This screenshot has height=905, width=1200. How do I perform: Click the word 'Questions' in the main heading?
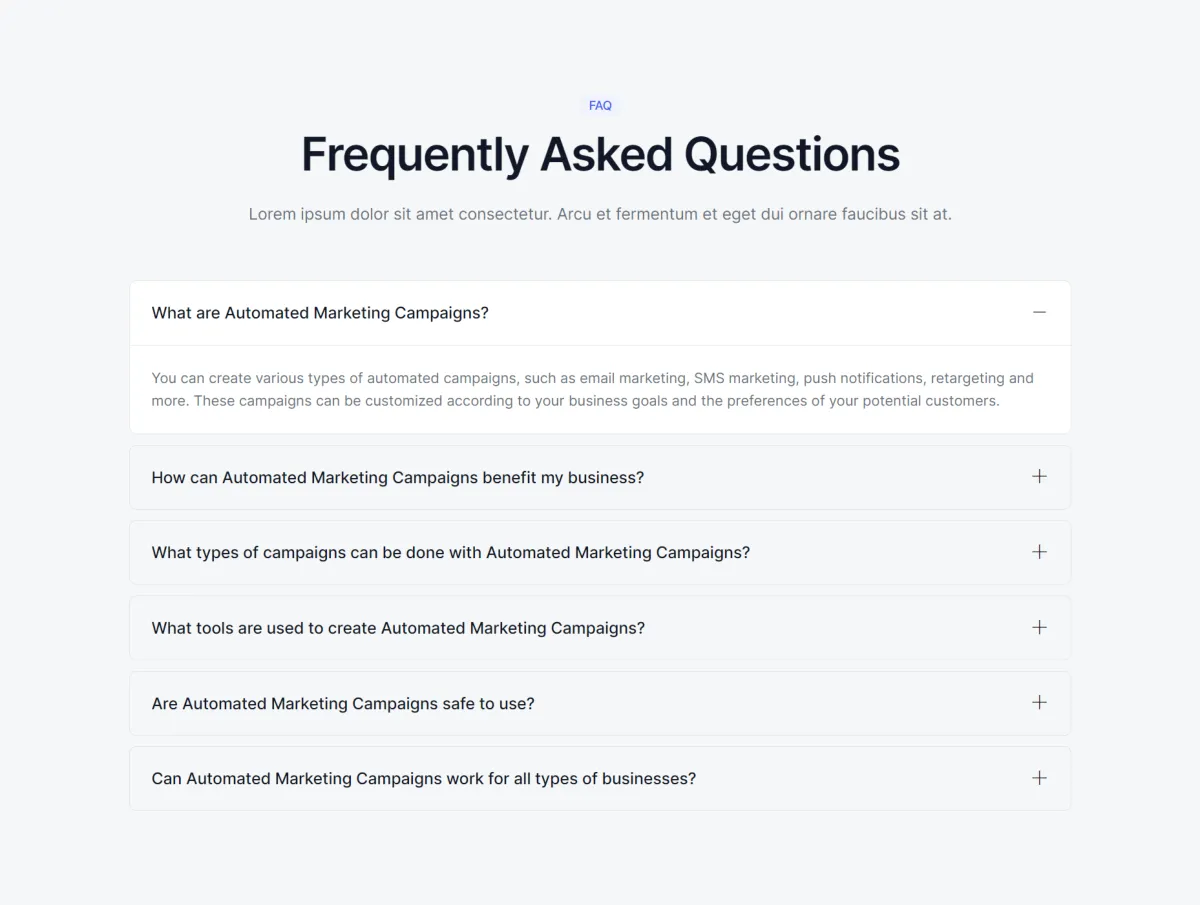pyautogui.click(x=792, y=155)
